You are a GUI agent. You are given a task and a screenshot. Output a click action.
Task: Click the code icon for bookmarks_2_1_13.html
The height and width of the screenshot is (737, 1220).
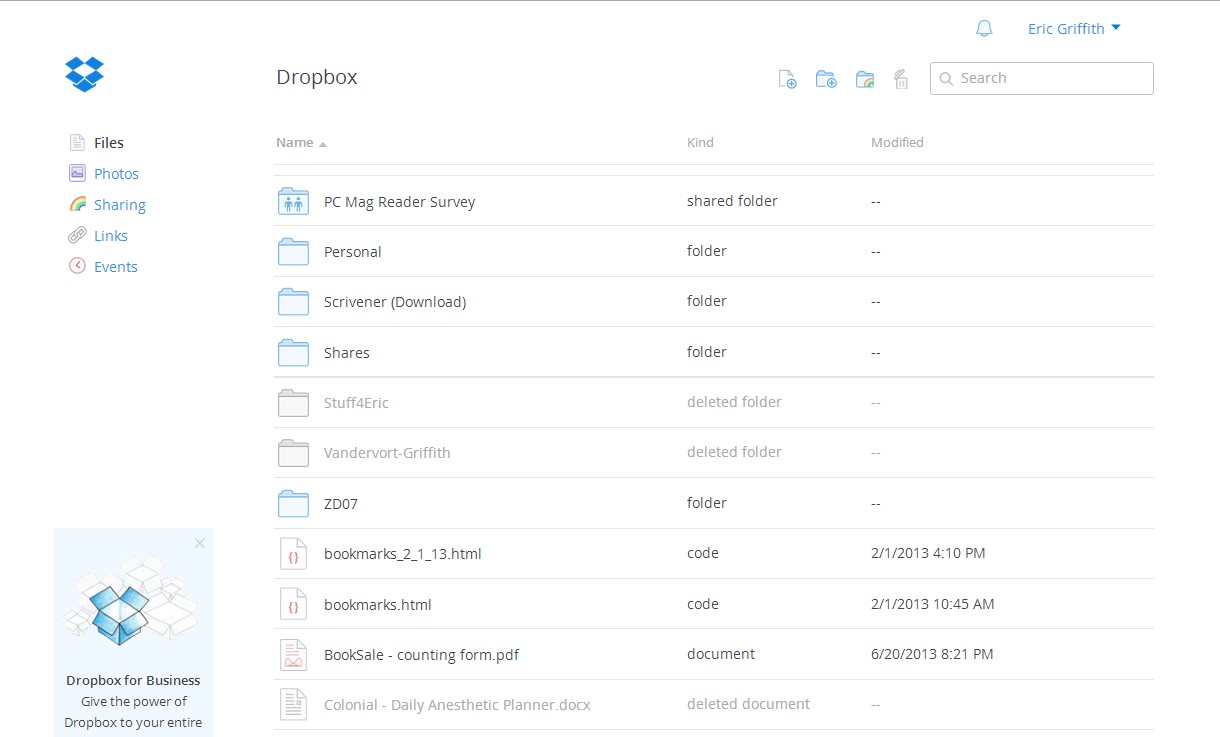click(293, 554)
